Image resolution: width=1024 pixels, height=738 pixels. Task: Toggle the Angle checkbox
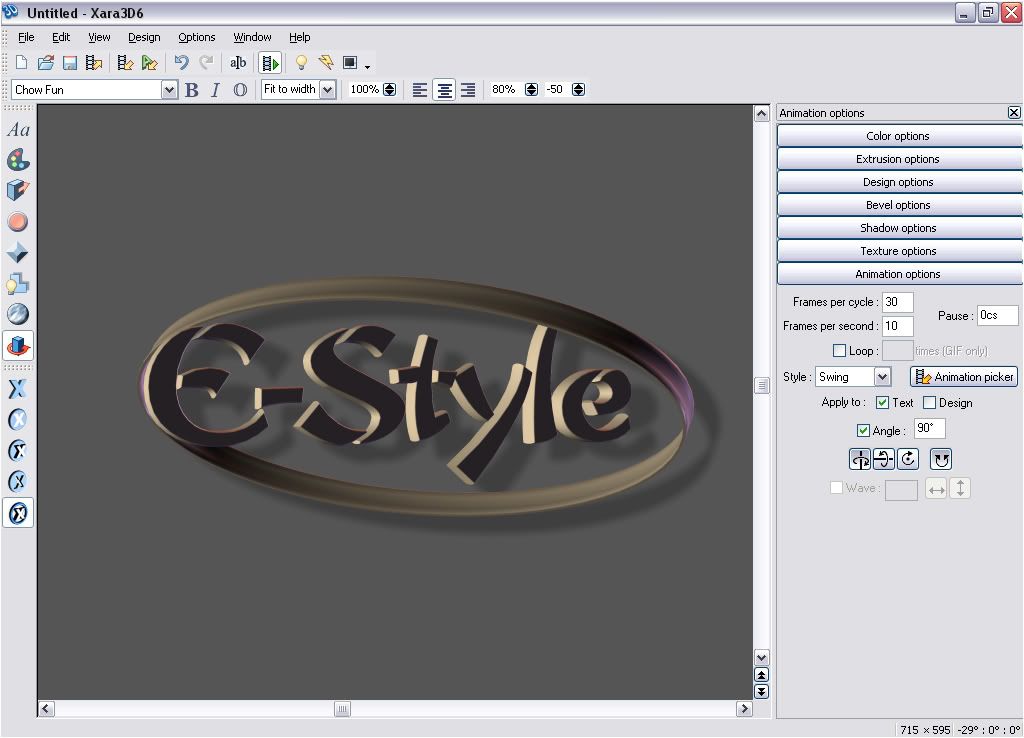tap(863, 430)
